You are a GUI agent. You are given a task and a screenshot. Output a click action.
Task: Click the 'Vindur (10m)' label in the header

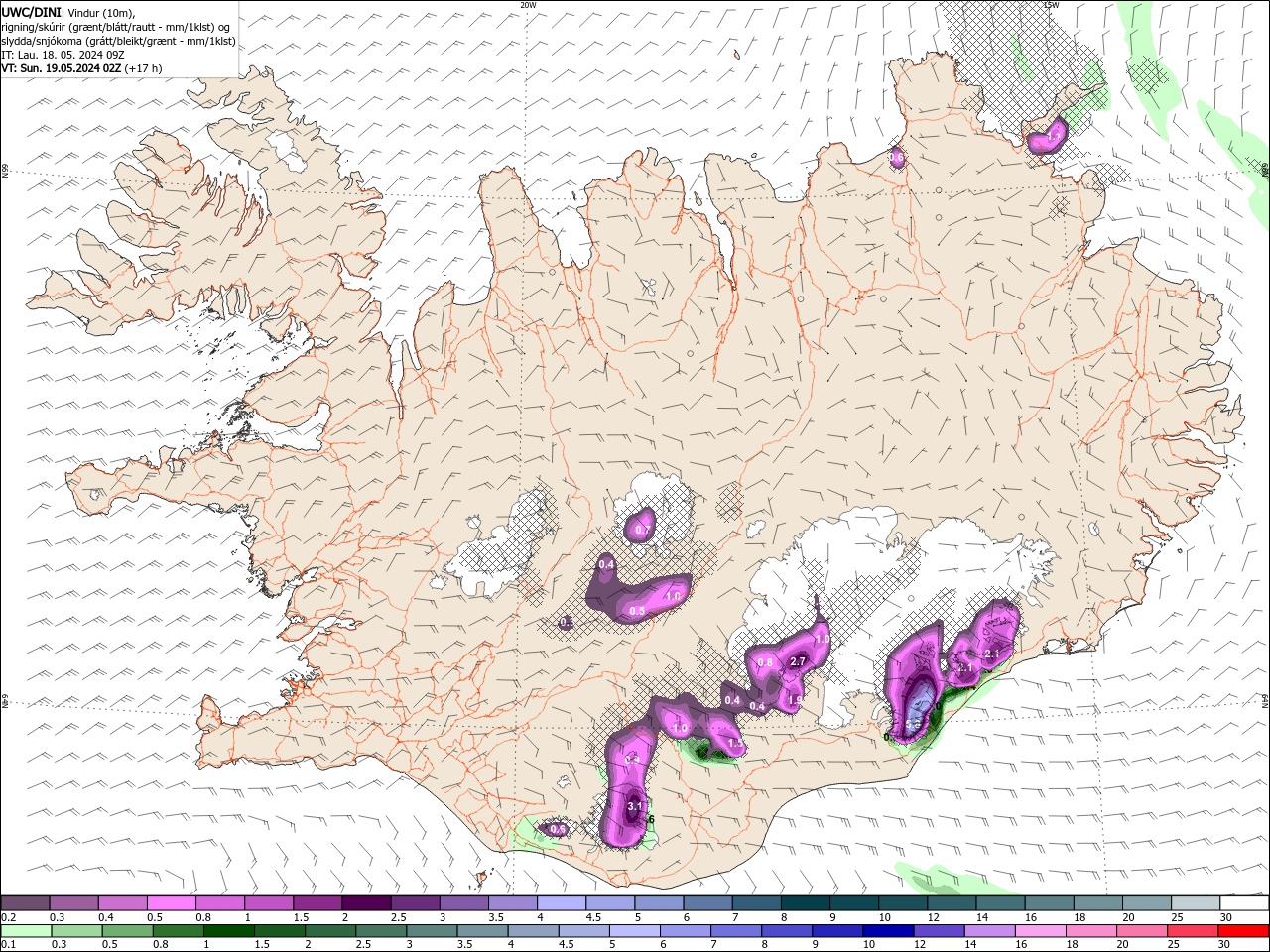coord(102,12)
